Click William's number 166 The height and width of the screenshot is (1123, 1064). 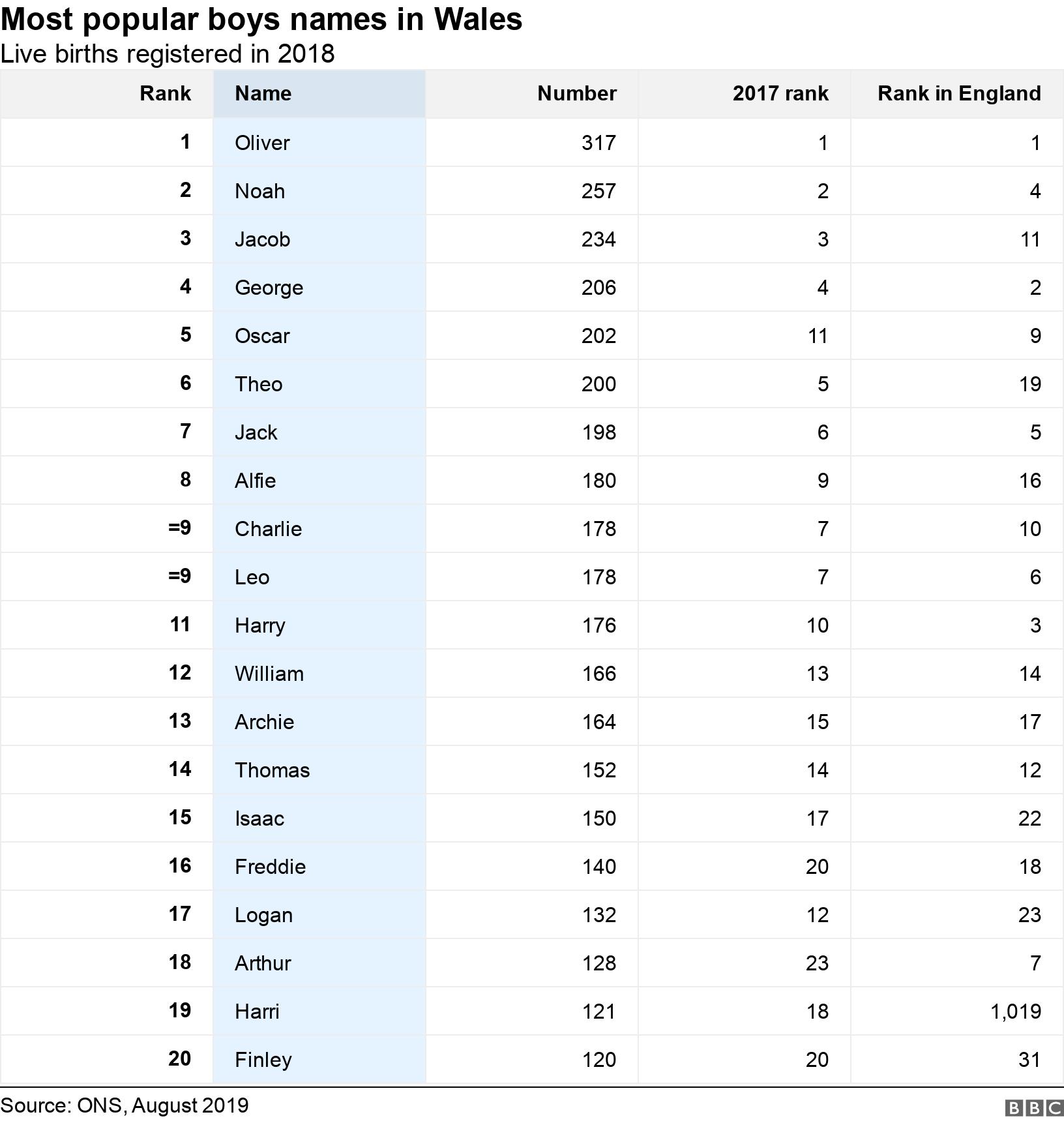(598, 673)
